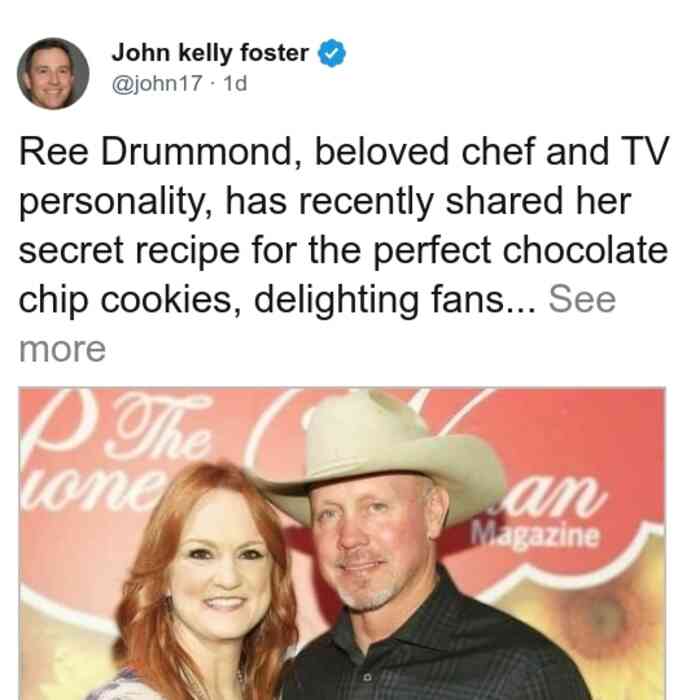Visit the @john17 handle link

(157, 83)
